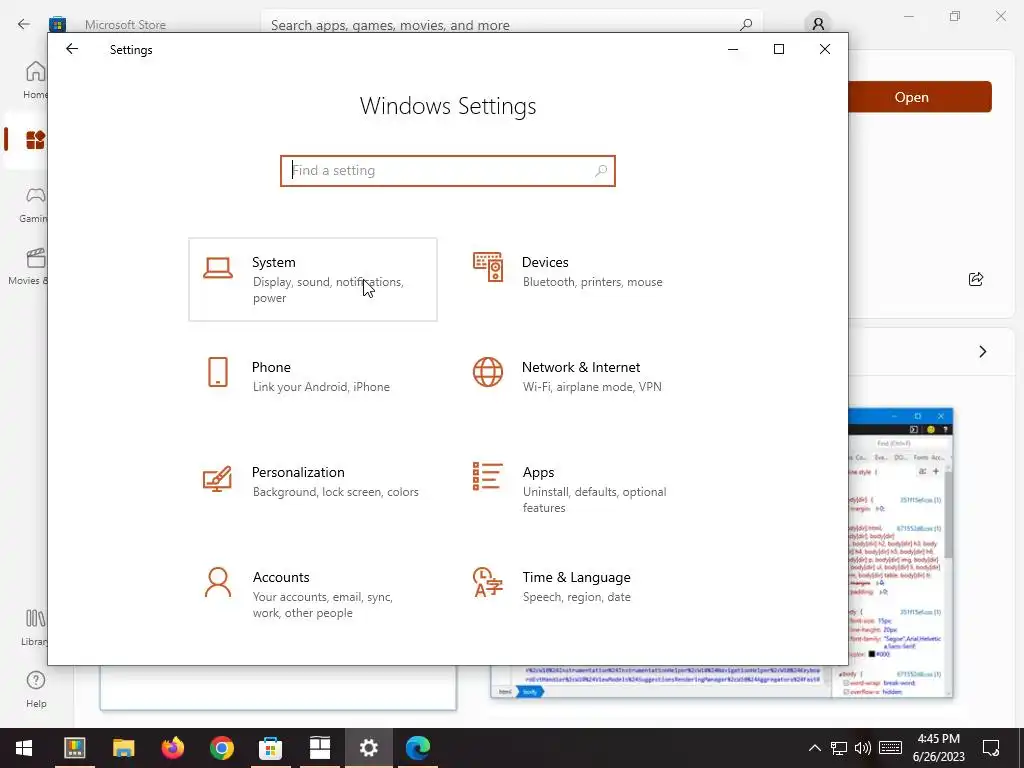The image size is (1024, 768).
Task: Go back using Settings window arrow
Action: 72,49
